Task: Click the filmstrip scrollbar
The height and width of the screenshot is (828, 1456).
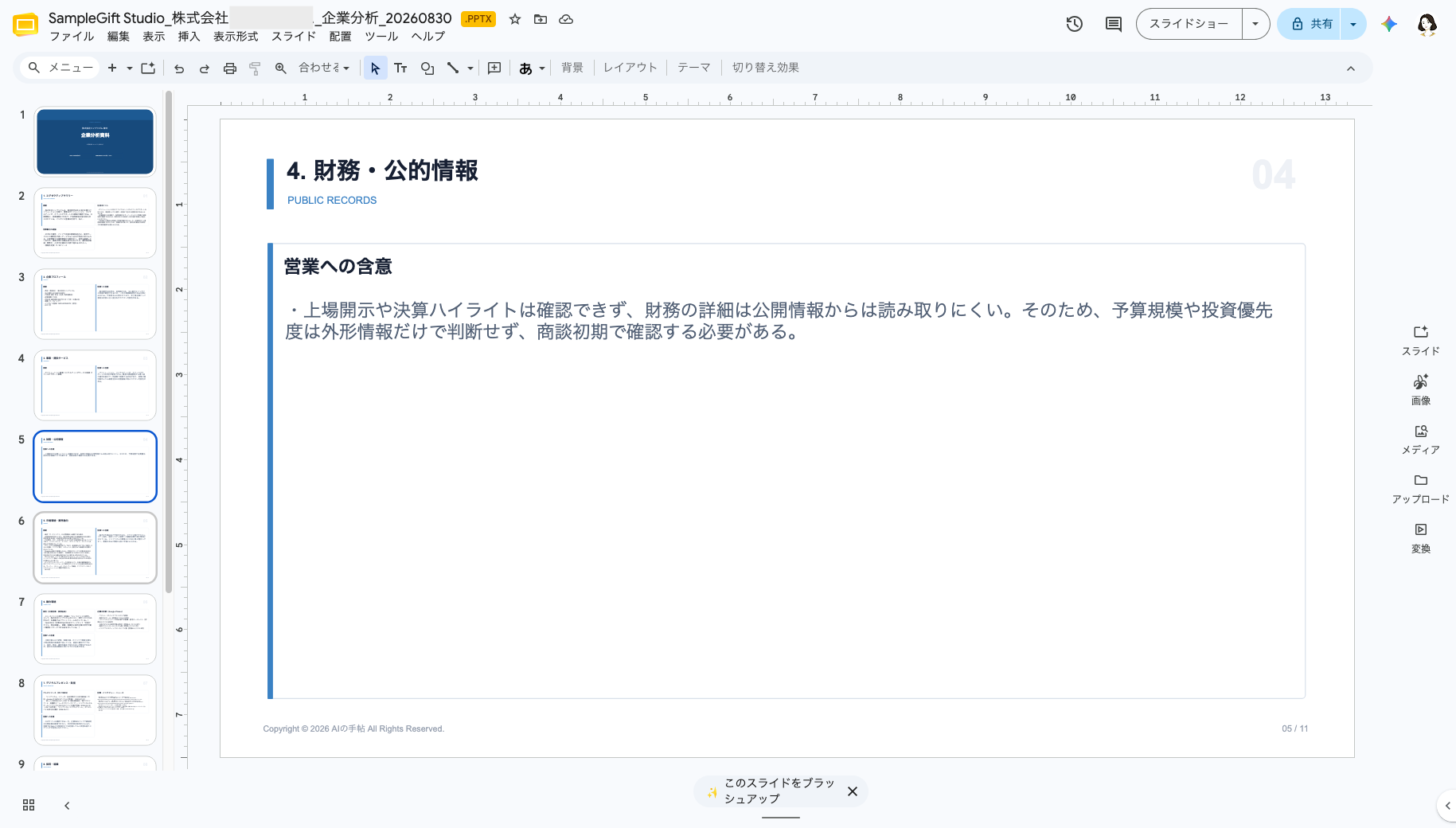Action: [169, 342]
